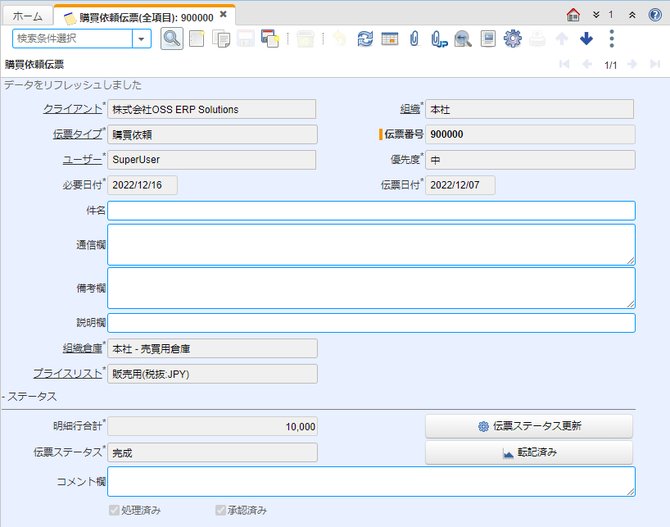Viewport: 670px width, 527px height.
Task: Switch to the ホーム tab
Action: 28,16
